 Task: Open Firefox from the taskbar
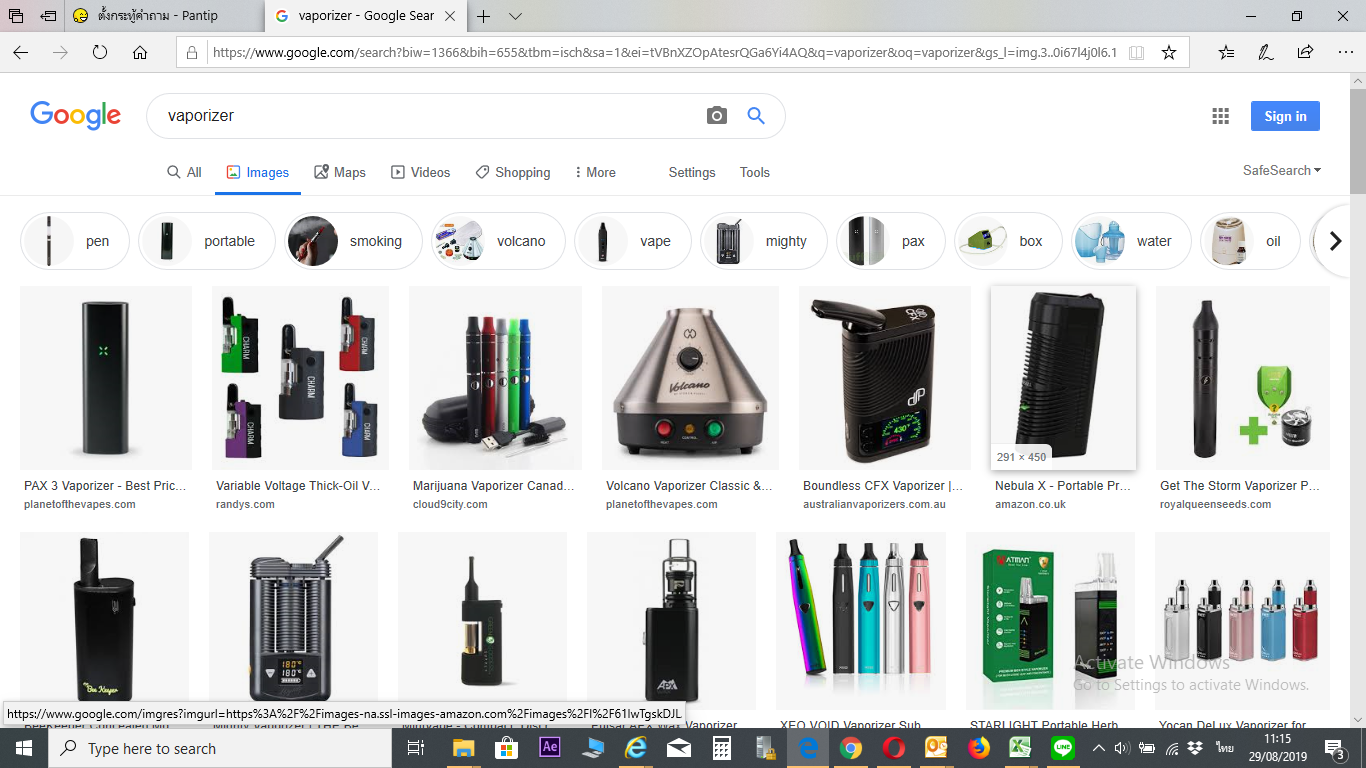[978, 748]
